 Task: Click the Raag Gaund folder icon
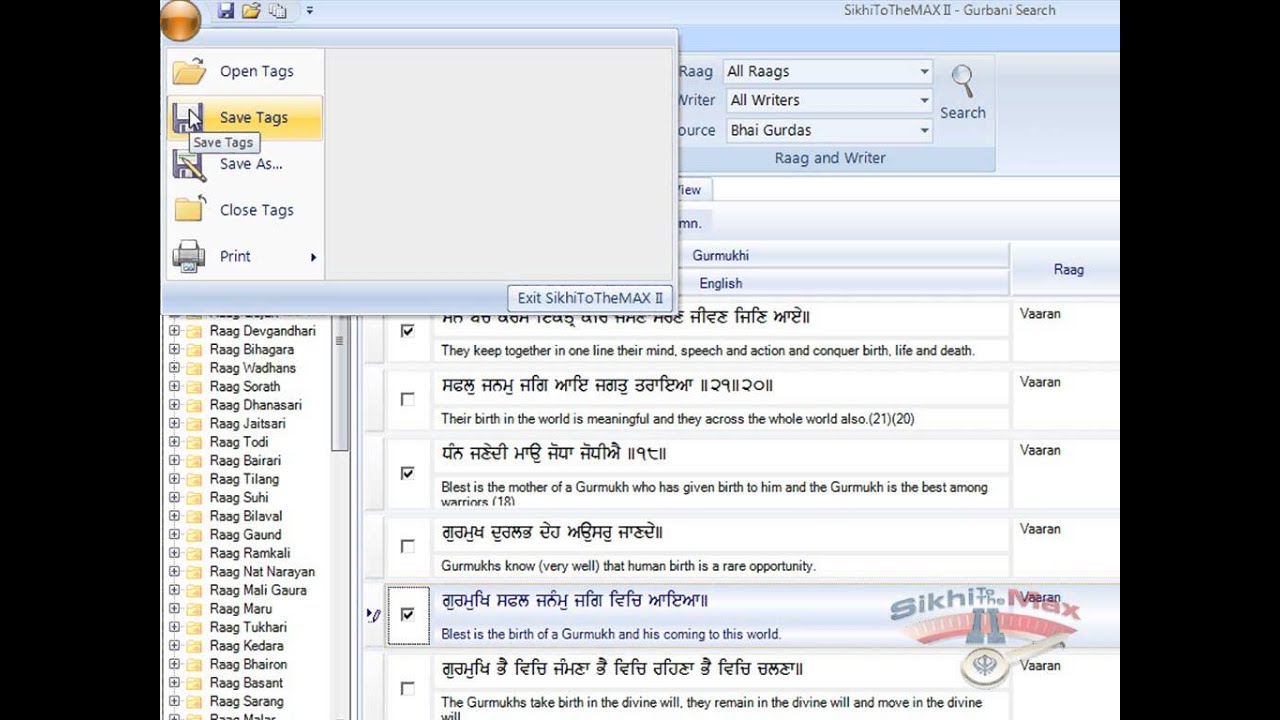pyautogui.click(x=194, y=535)
